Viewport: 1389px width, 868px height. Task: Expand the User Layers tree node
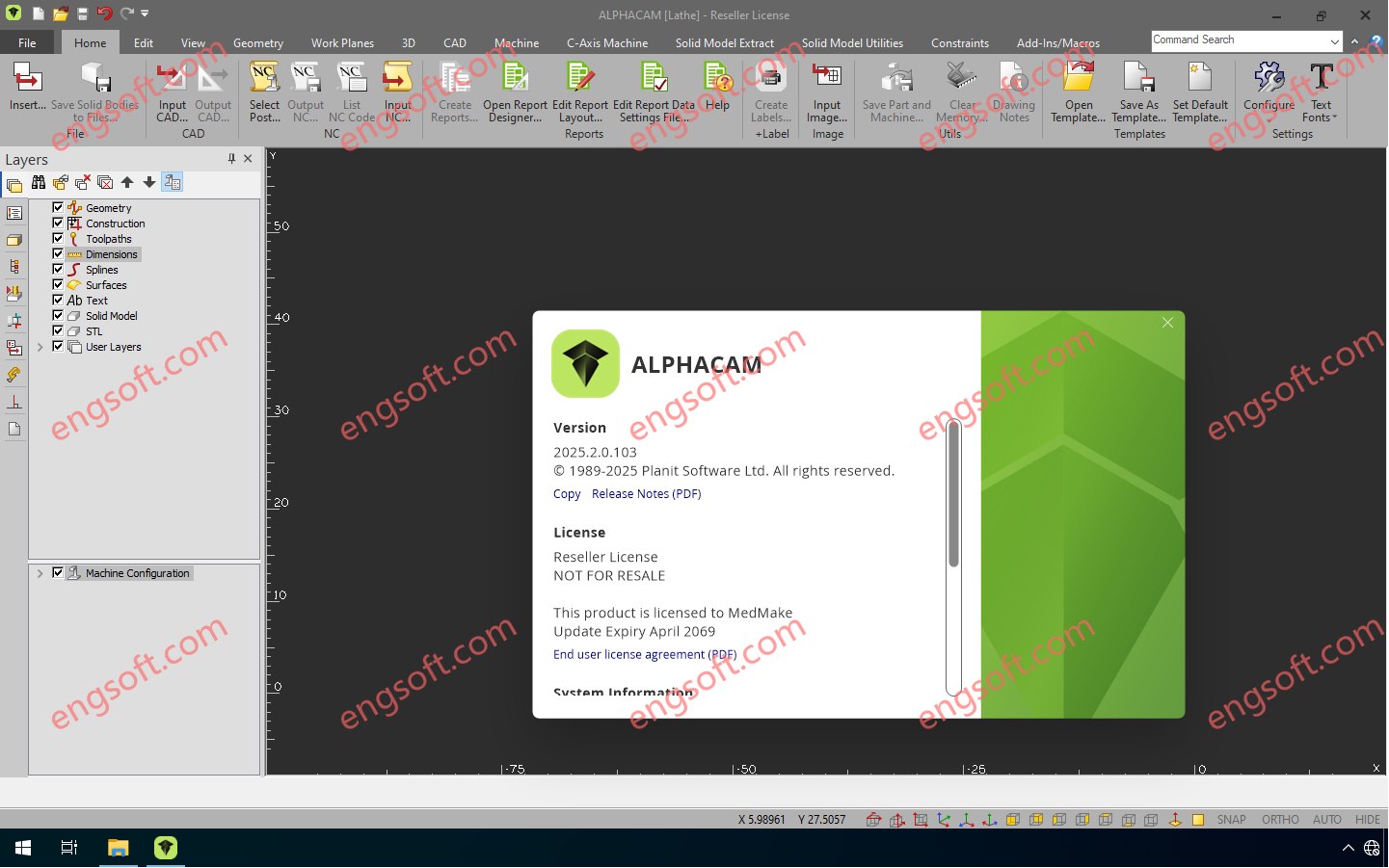coord(40,347)
